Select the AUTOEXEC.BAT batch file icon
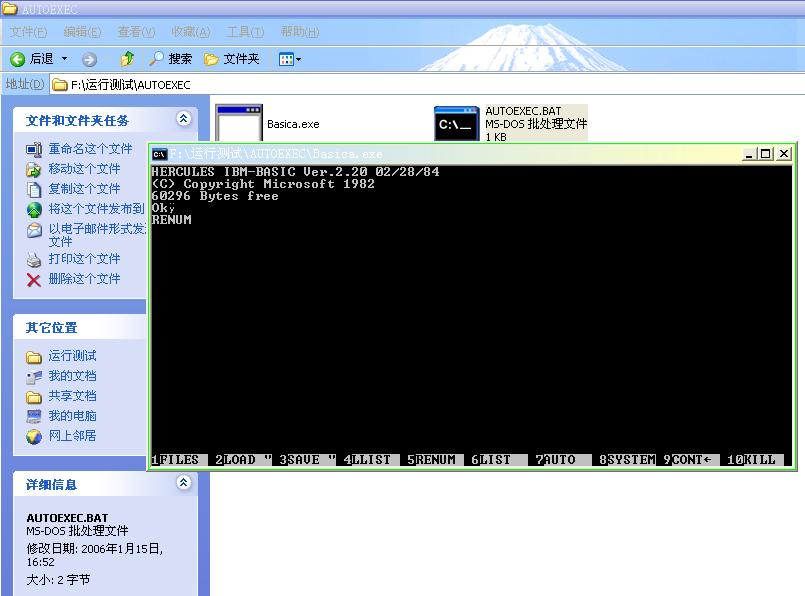 pyautogui.click(x=456, y=123)
